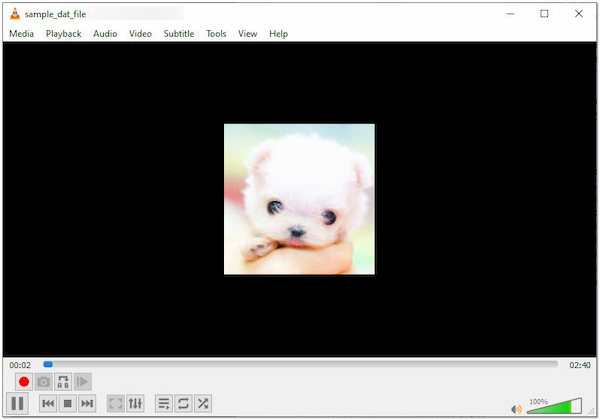Open the Playback menu
Viewport: 600px width, 420px height.
point(64,34)
